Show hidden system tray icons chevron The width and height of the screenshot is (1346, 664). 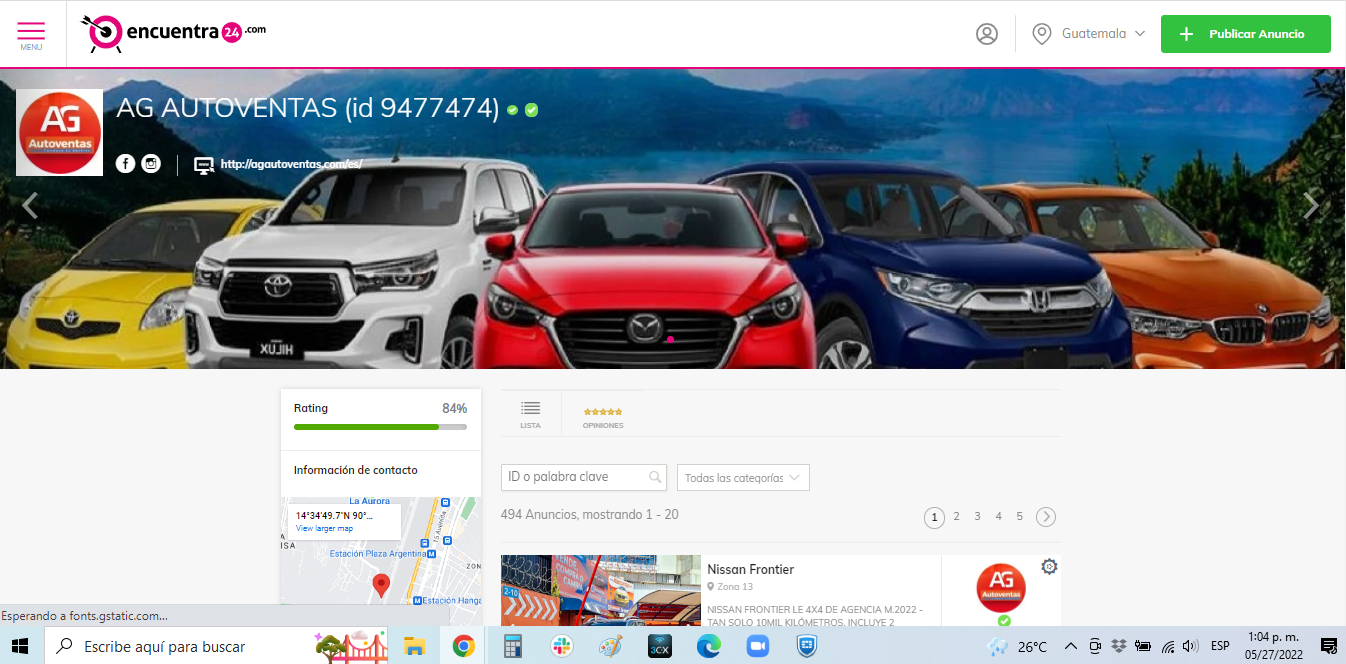click(1070, 646)
